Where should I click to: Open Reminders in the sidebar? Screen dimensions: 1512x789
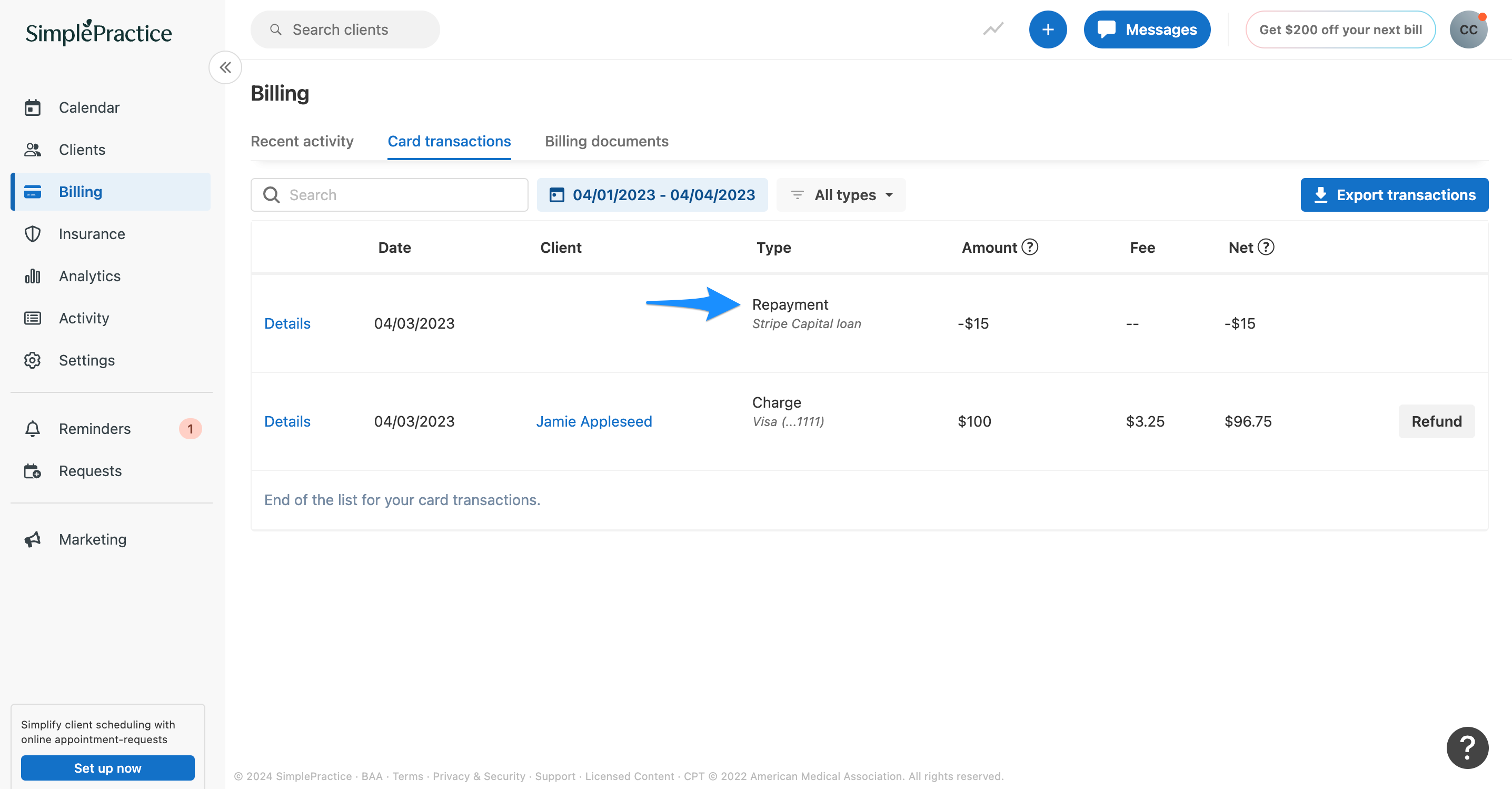point(111,429)
